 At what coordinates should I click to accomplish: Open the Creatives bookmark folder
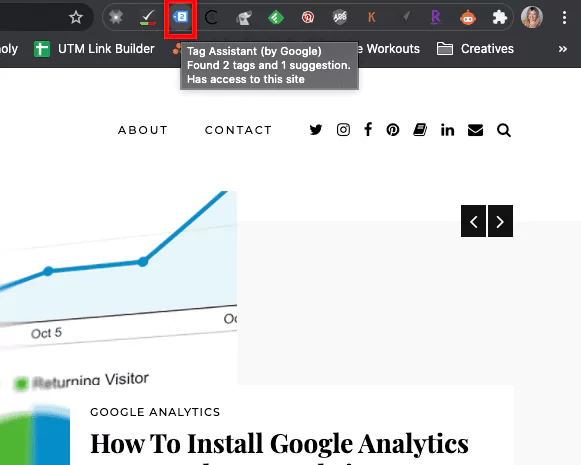pos(475,49)
